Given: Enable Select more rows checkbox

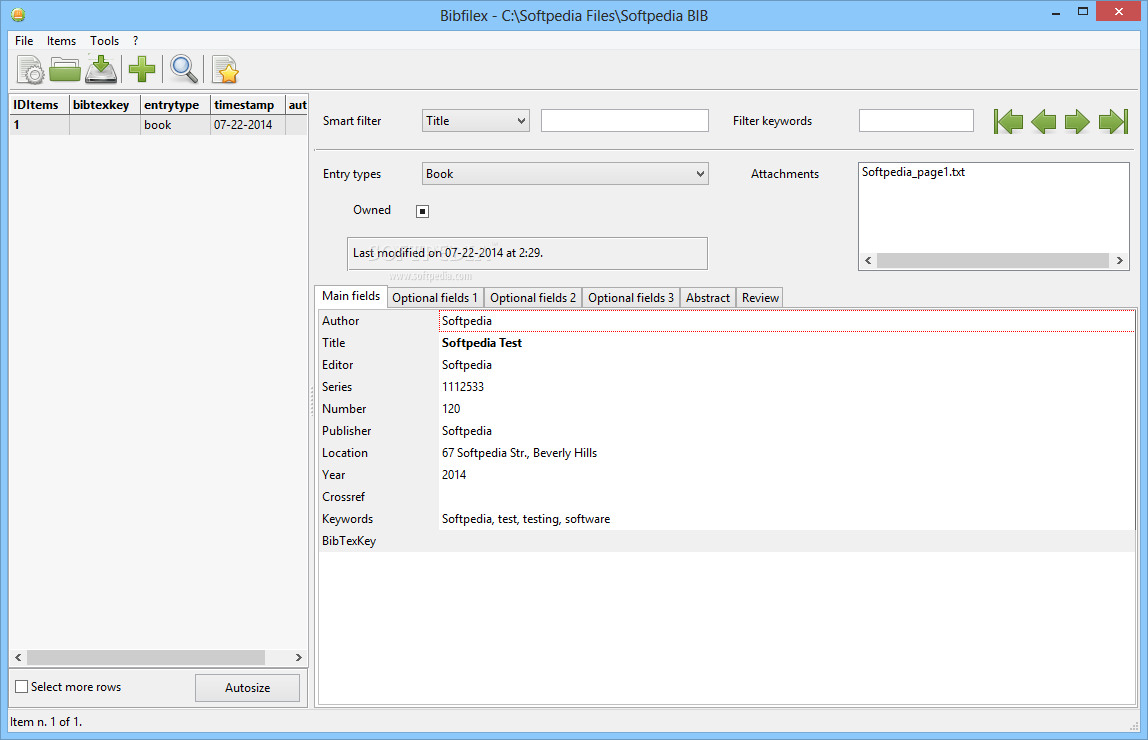Looking at the screenshot, I should (22, 687).
